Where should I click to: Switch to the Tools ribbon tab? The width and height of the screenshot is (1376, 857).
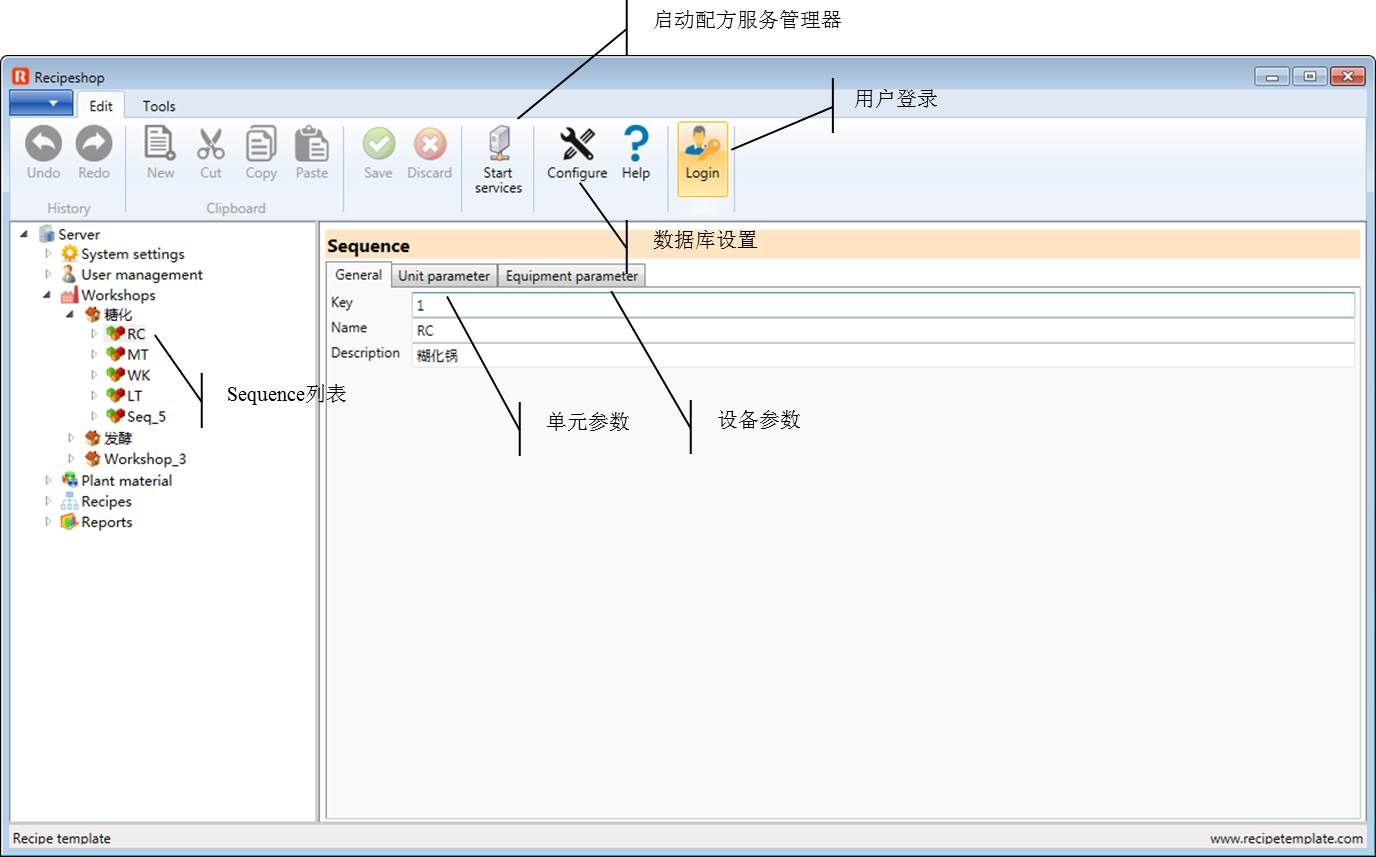[x=158, y=106]
